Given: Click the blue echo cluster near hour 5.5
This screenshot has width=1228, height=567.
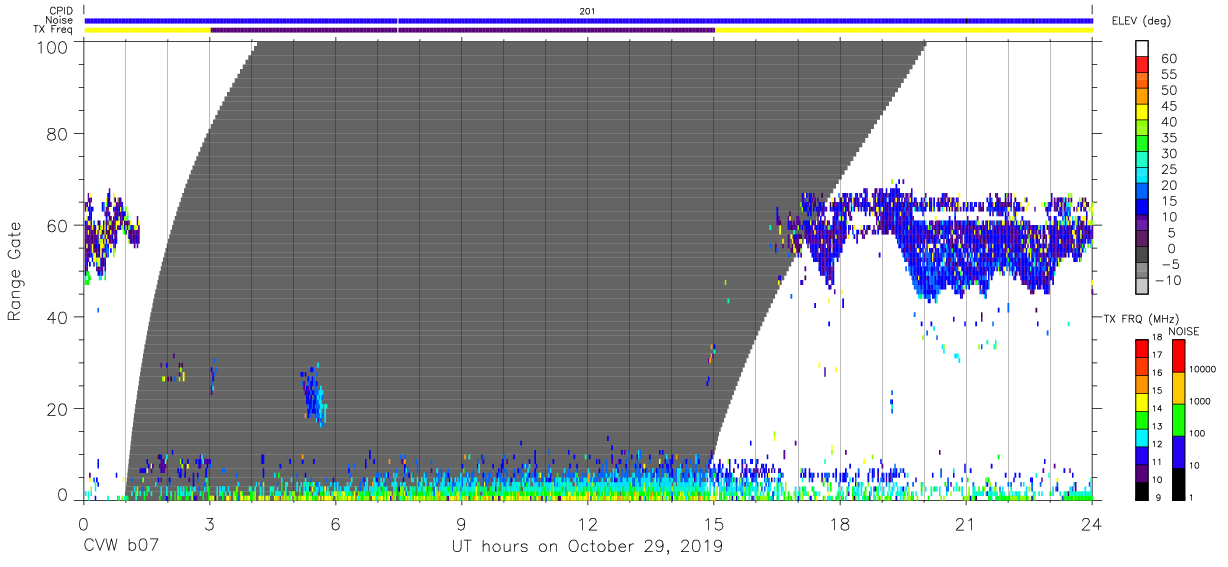Looking at the screenshot, I should tap(314, 396).
